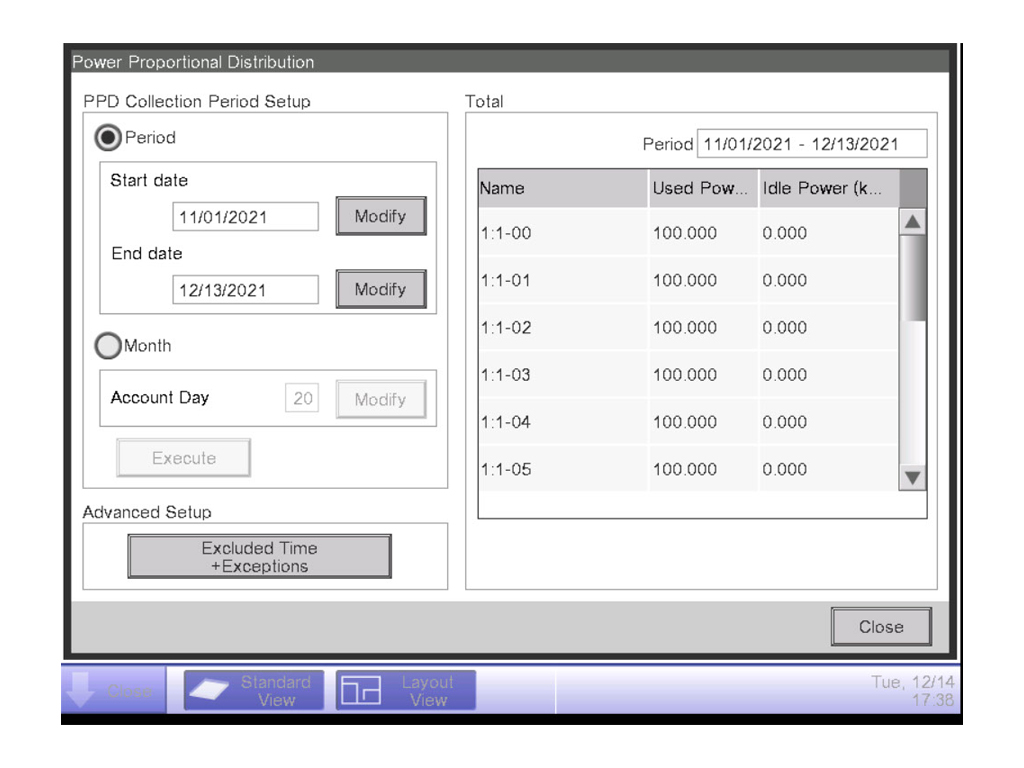The width and height of the screenshot is (1024, 768).
Task: Select the Period radio button
Action: point(107,138)
